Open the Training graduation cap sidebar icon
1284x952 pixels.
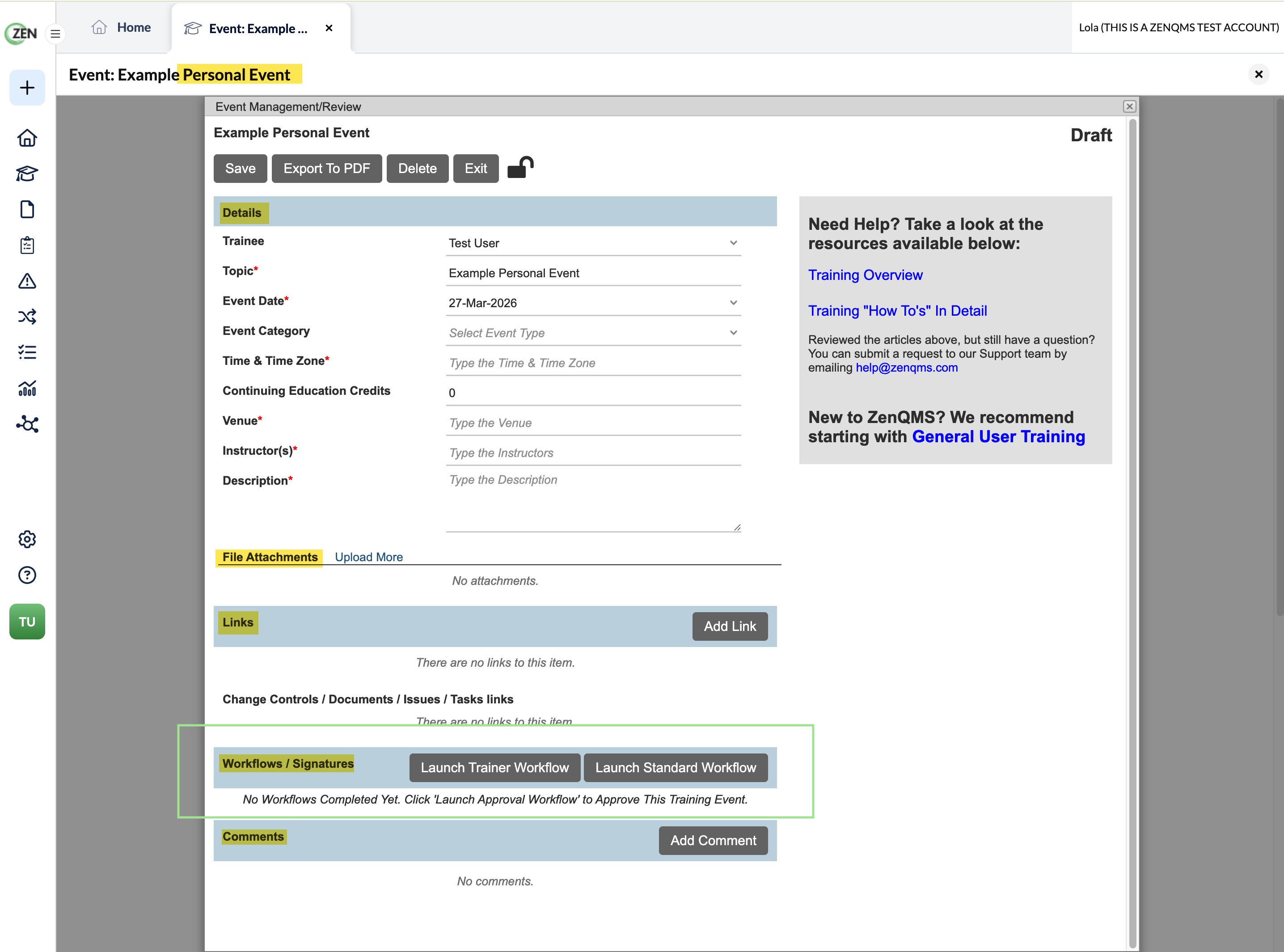(x=27, y=173)
